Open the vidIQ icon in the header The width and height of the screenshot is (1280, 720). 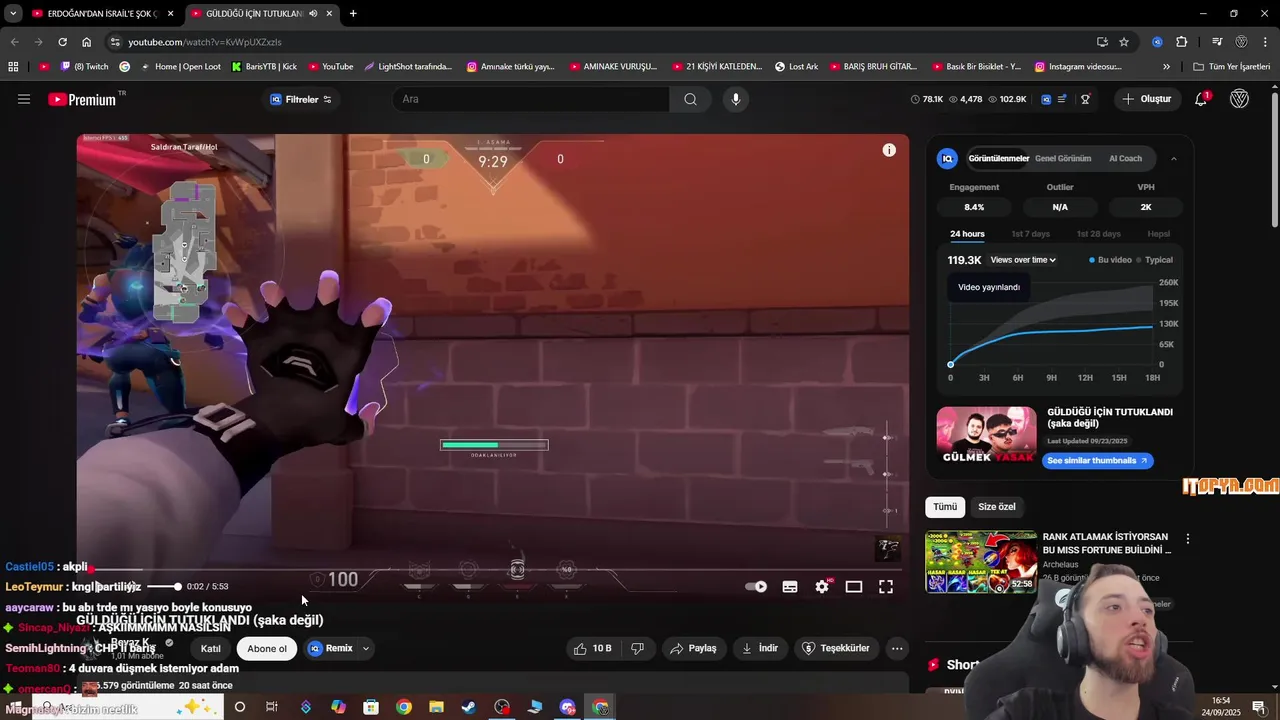pos(1046,99)
